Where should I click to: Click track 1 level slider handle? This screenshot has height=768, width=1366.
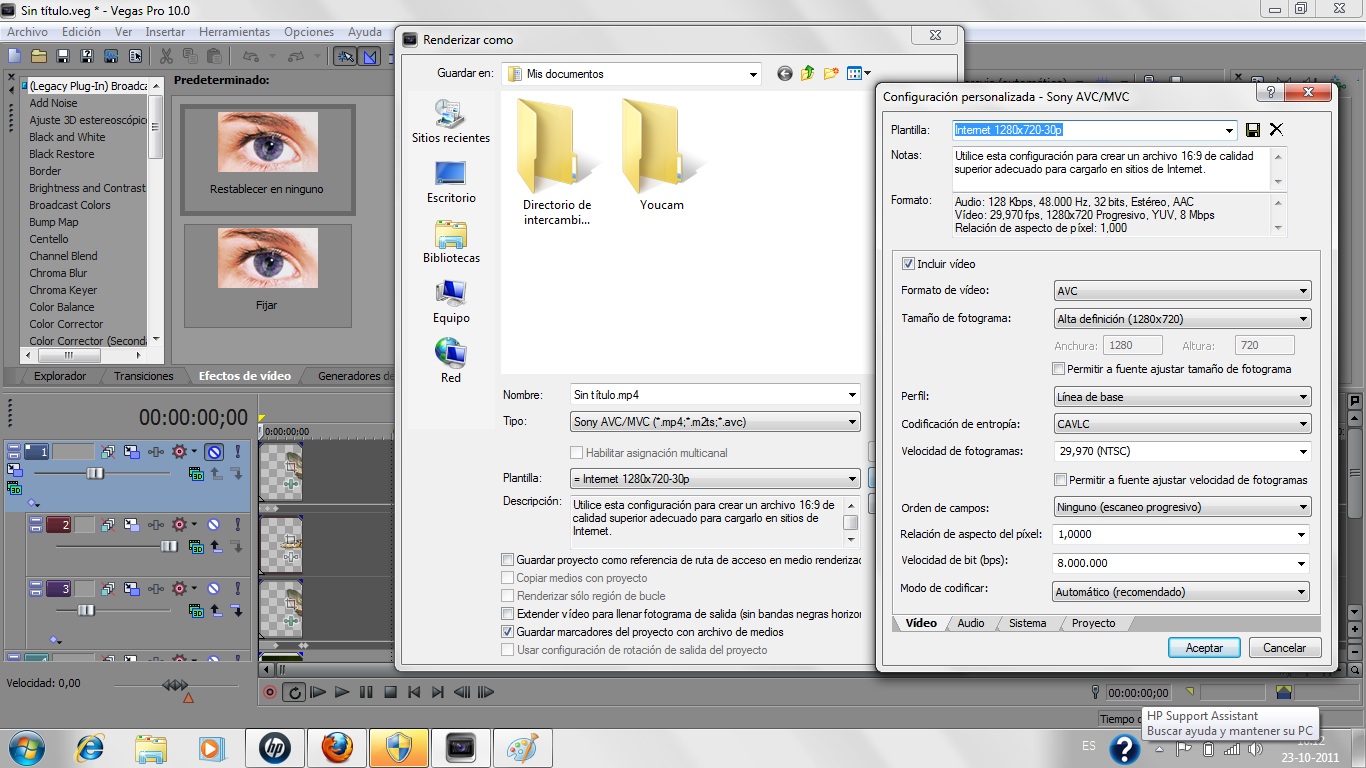(x=94, y=473)
